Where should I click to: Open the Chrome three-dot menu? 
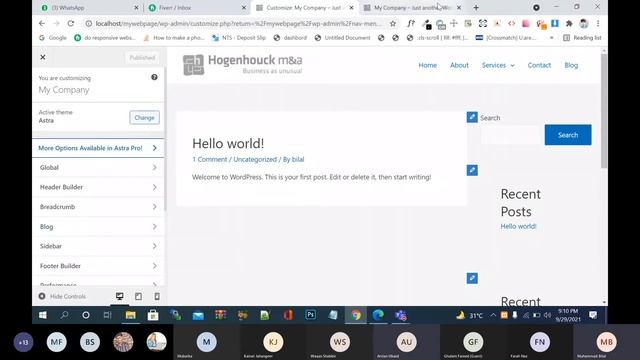point(598,24)
